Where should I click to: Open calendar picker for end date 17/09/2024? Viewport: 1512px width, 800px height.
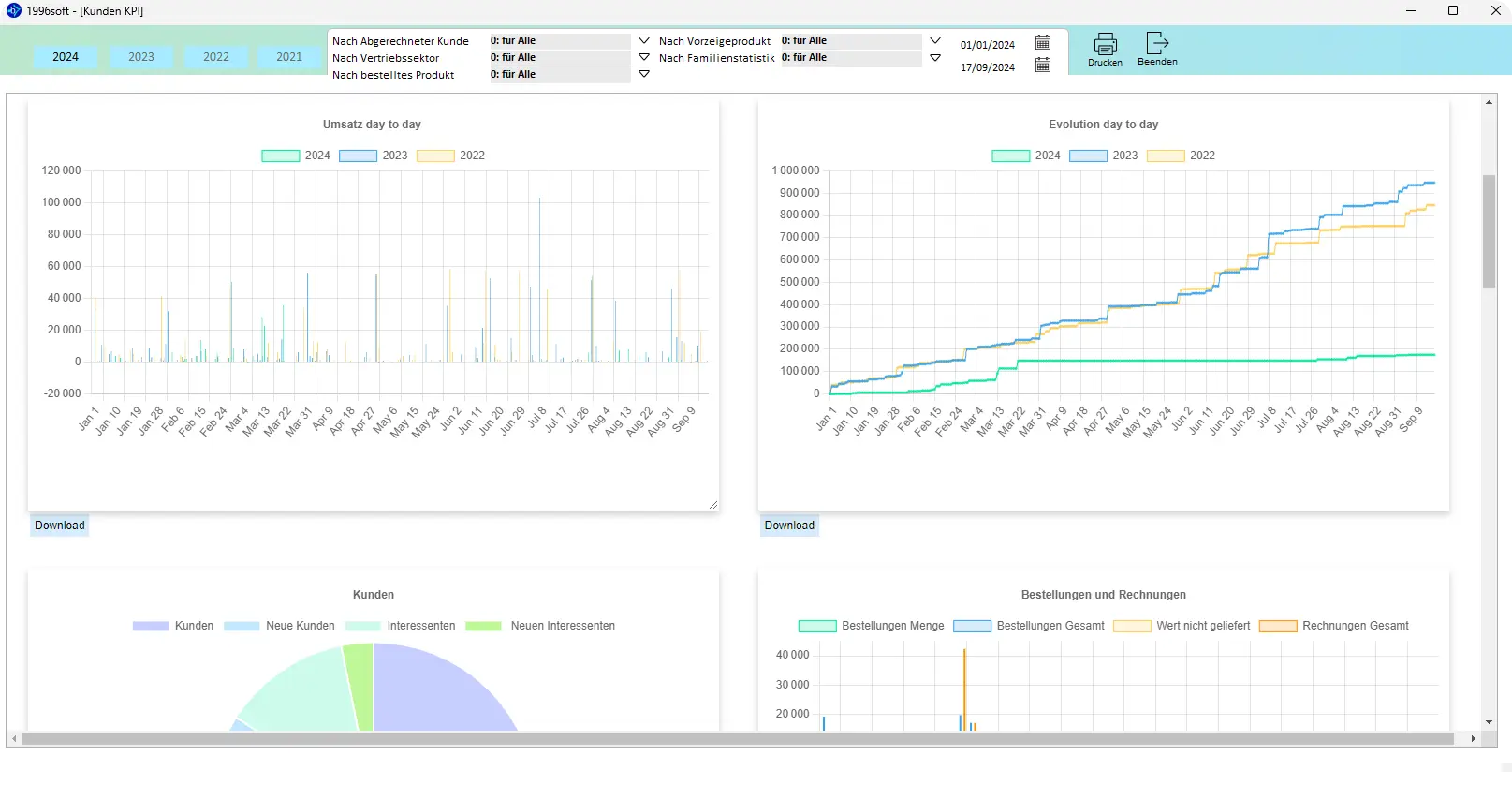[1043, 65]
